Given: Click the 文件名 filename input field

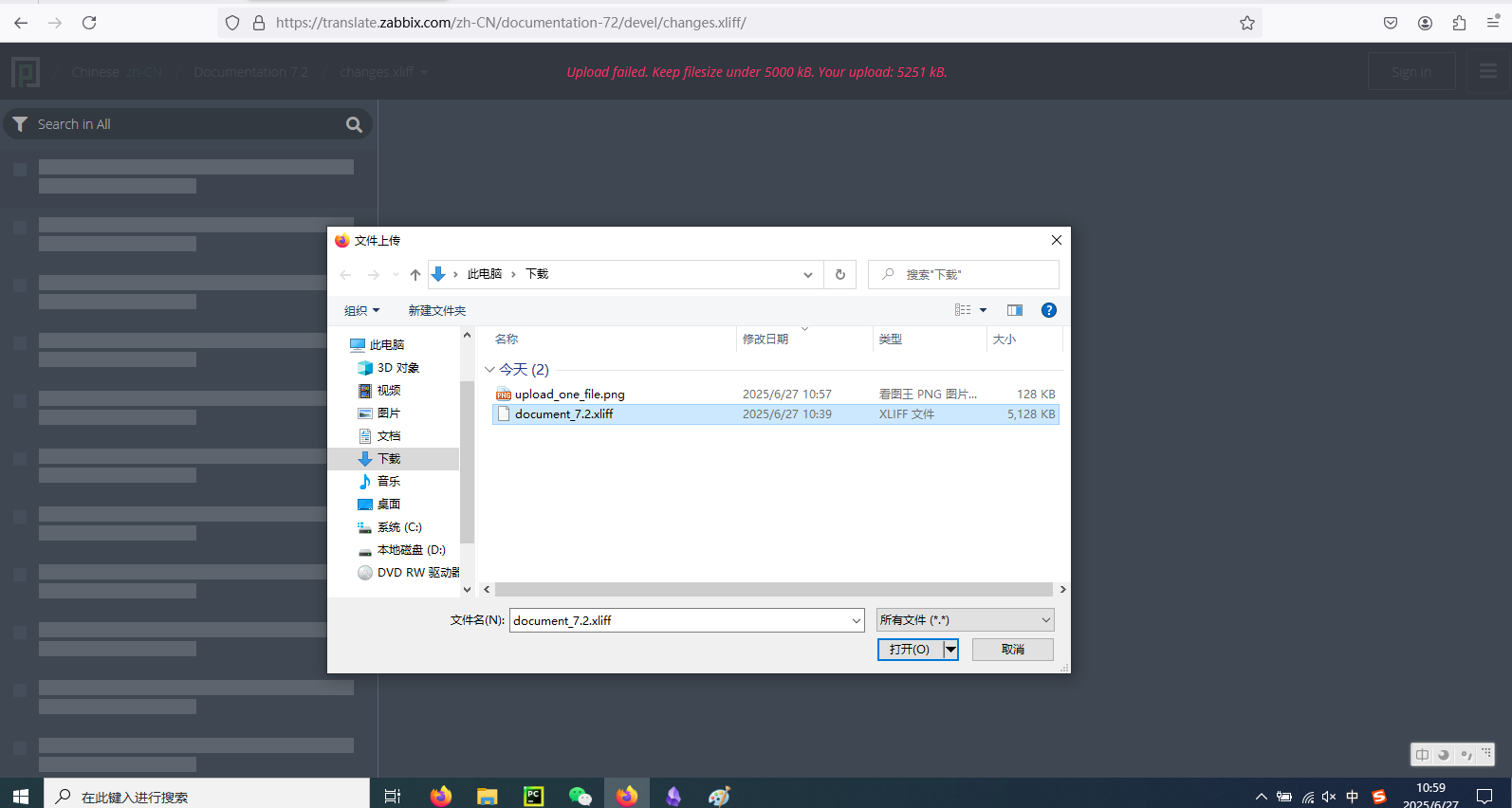Looking at the screenshot, I should pos(679,620).
